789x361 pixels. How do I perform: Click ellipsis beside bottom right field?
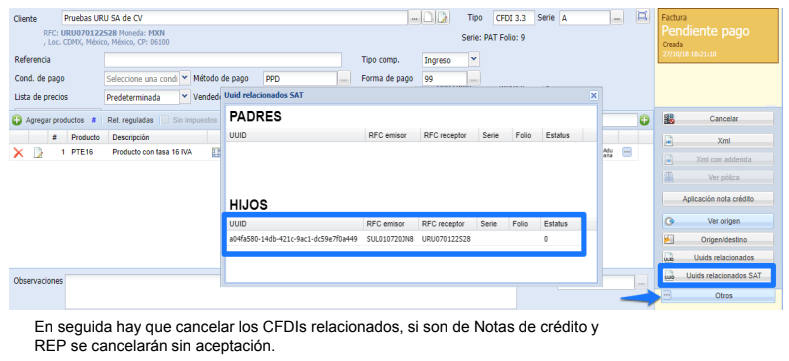click(x=642, y=282)
